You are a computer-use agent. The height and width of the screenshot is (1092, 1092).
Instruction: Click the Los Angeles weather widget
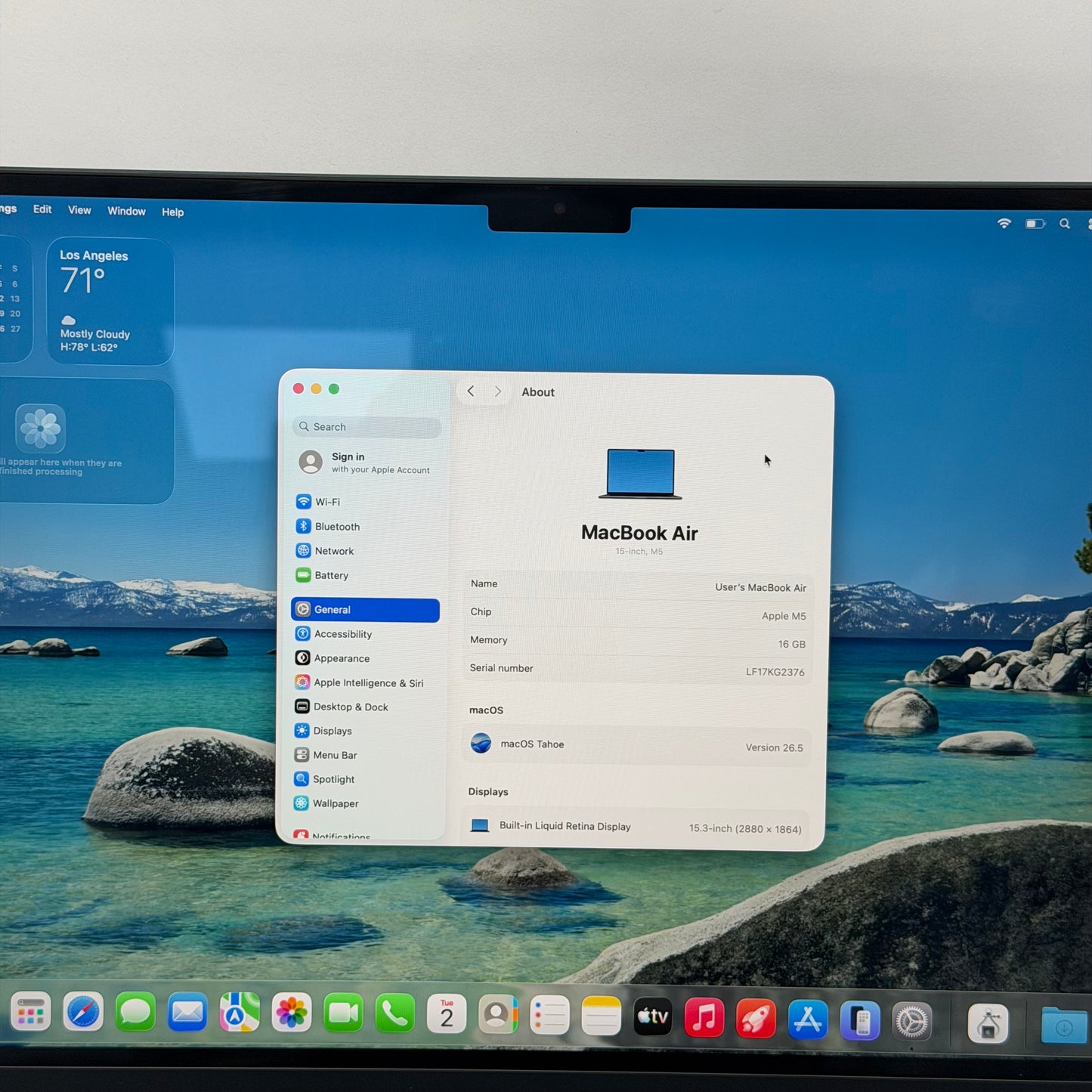pyautogui.click(x=110, y=302)
